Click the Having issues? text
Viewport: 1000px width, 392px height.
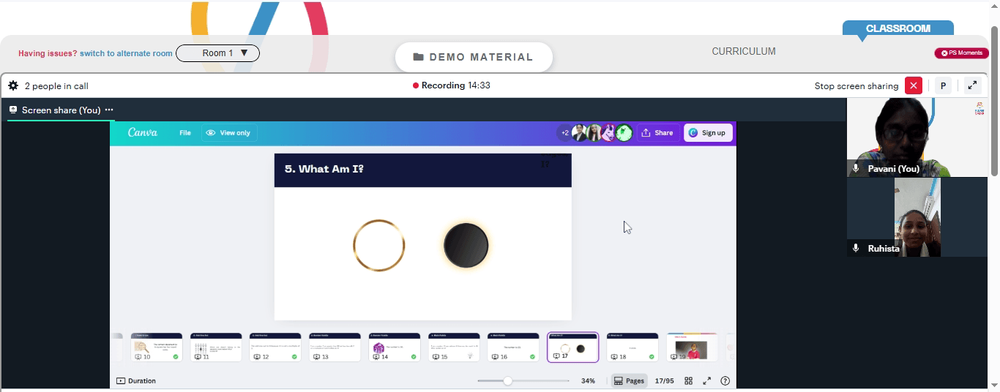point(48,54)
